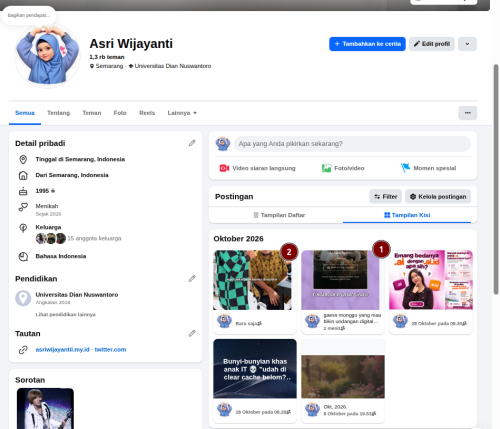Open the Sorotan highlight thumbnail

pos(45,408)
